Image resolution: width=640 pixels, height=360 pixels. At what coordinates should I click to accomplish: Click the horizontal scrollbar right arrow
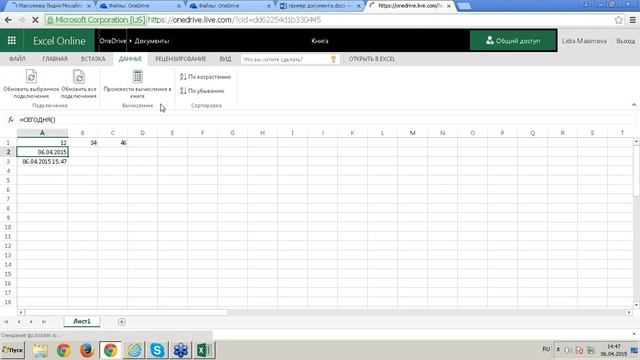pyautogui.click(x=629, y=312)
